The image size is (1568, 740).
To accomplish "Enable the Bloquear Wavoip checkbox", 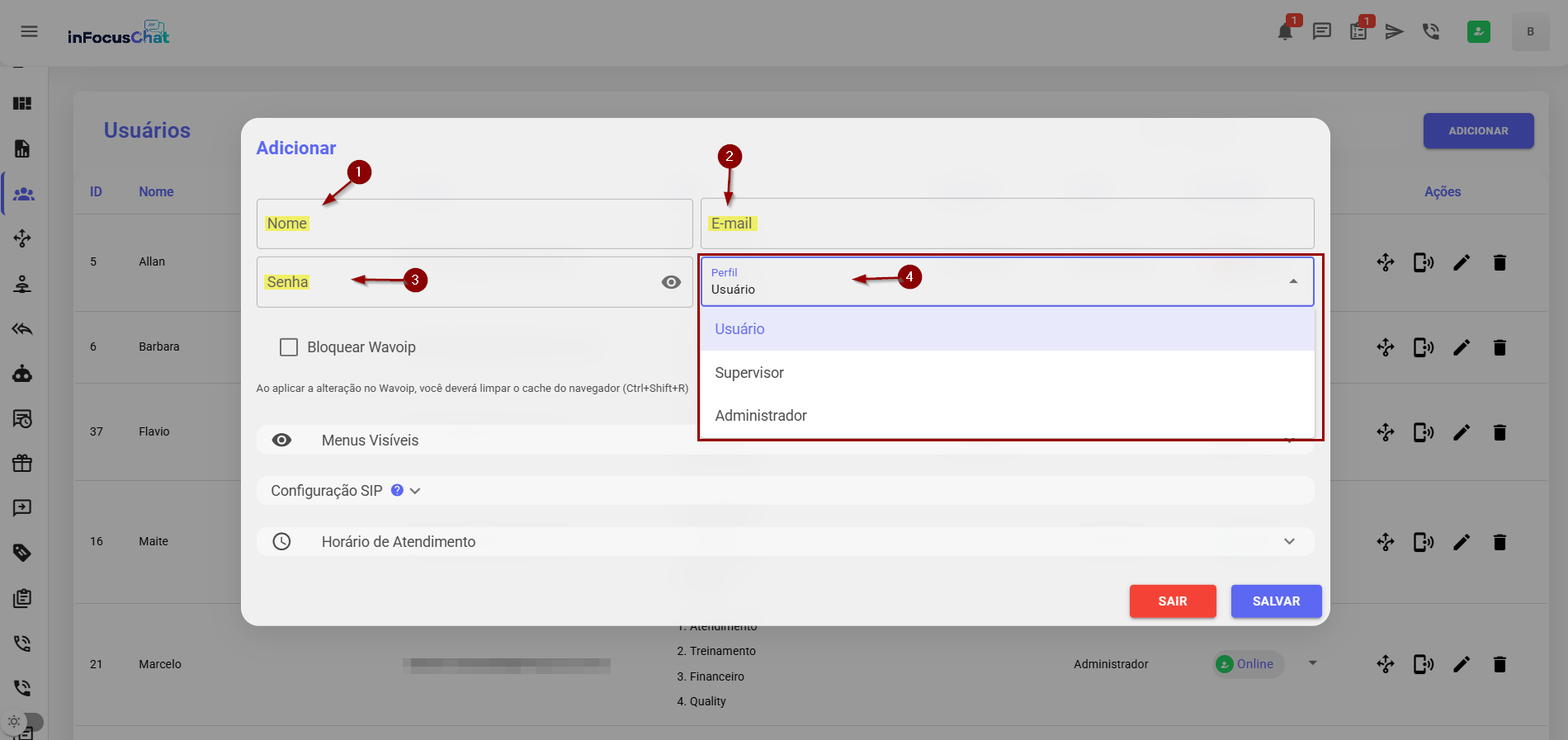I will (289, 347).
